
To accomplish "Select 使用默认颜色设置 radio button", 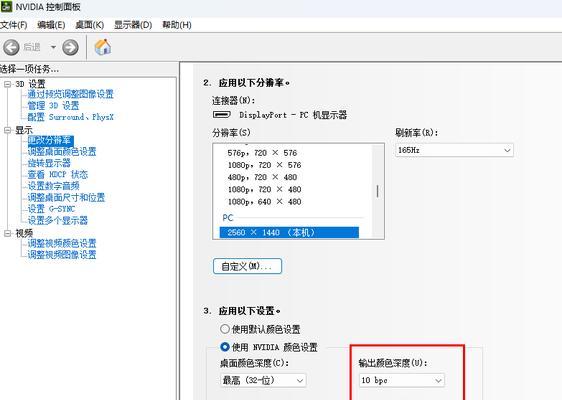I will pyautogui.click(x=225, y=329).
